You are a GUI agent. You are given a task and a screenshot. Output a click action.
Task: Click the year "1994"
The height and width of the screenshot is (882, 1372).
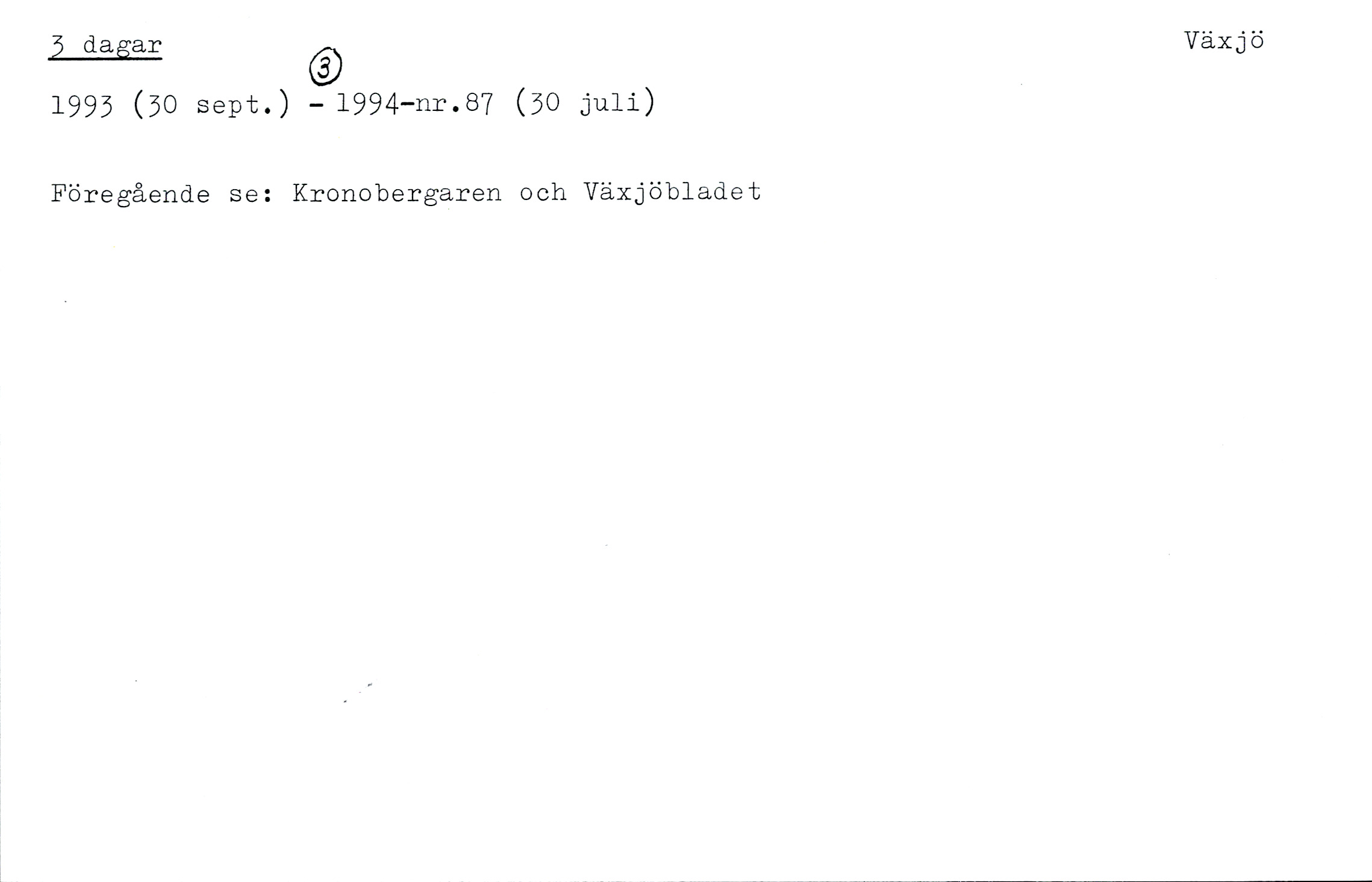click(367, 105)
